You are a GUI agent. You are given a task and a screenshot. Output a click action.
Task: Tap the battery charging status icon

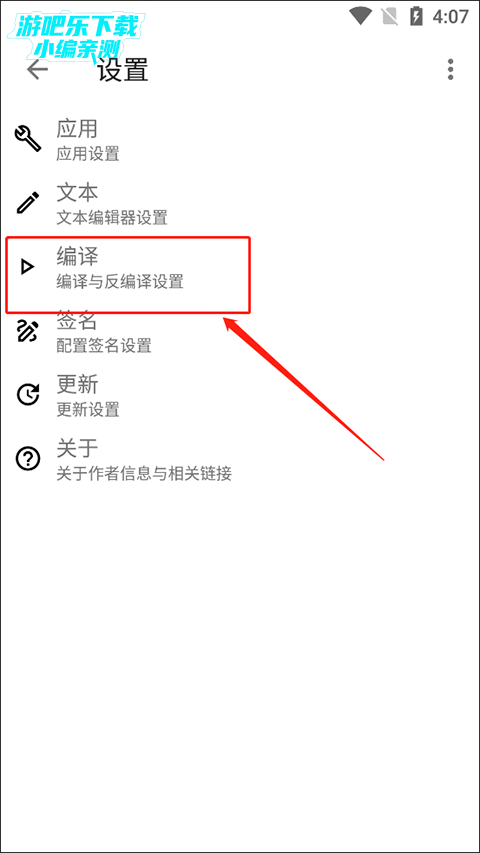coord(416,16)
